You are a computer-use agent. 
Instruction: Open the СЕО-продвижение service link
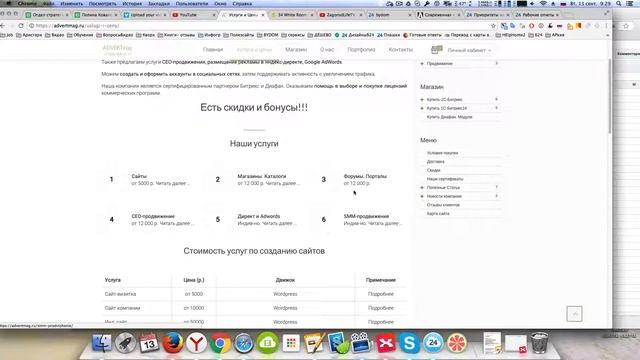pyautogui.click(x=153, y=216)
